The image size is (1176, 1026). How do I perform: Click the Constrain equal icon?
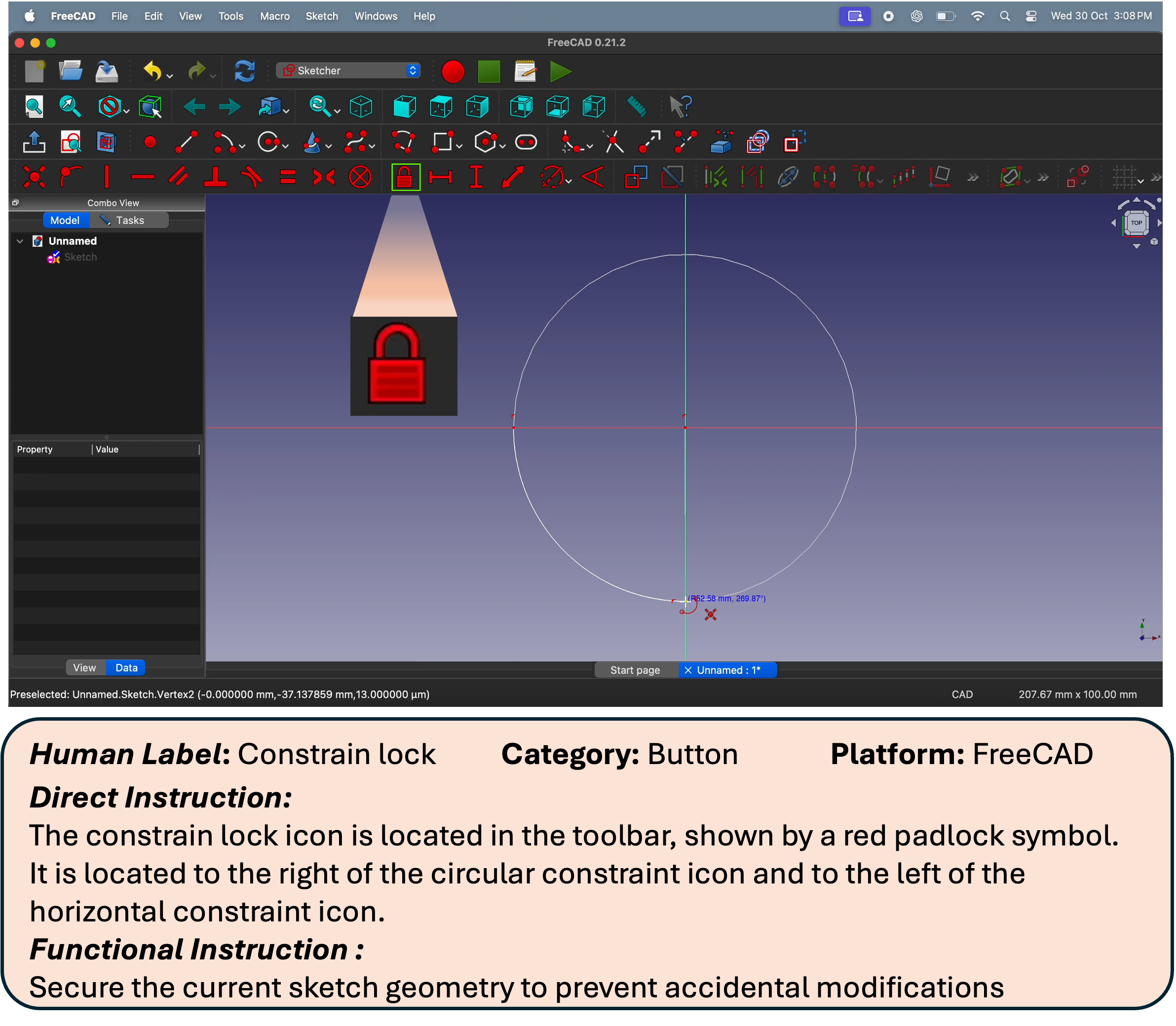288,177
